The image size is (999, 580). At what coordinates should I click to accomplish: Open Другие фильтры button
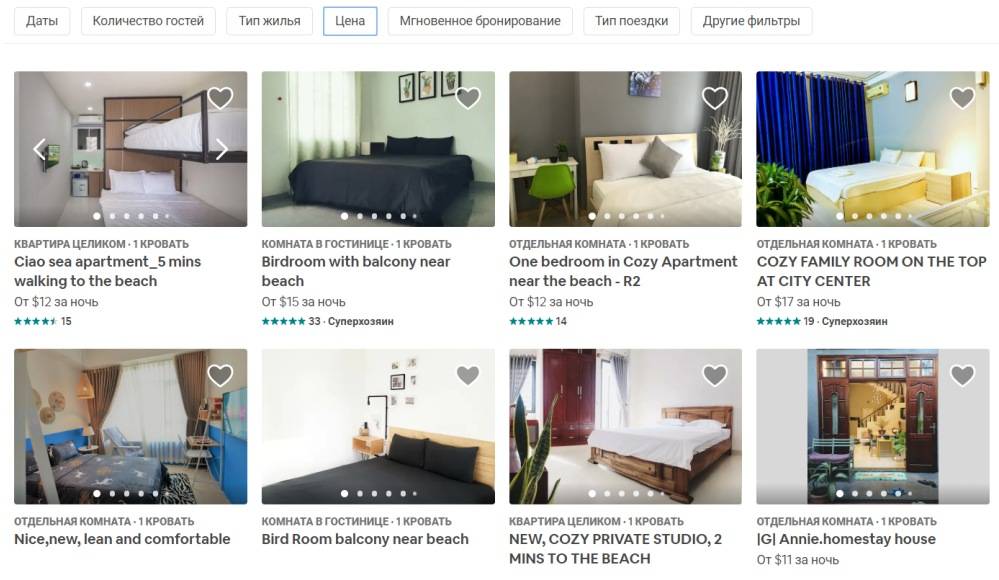click(x=751, y=21)
